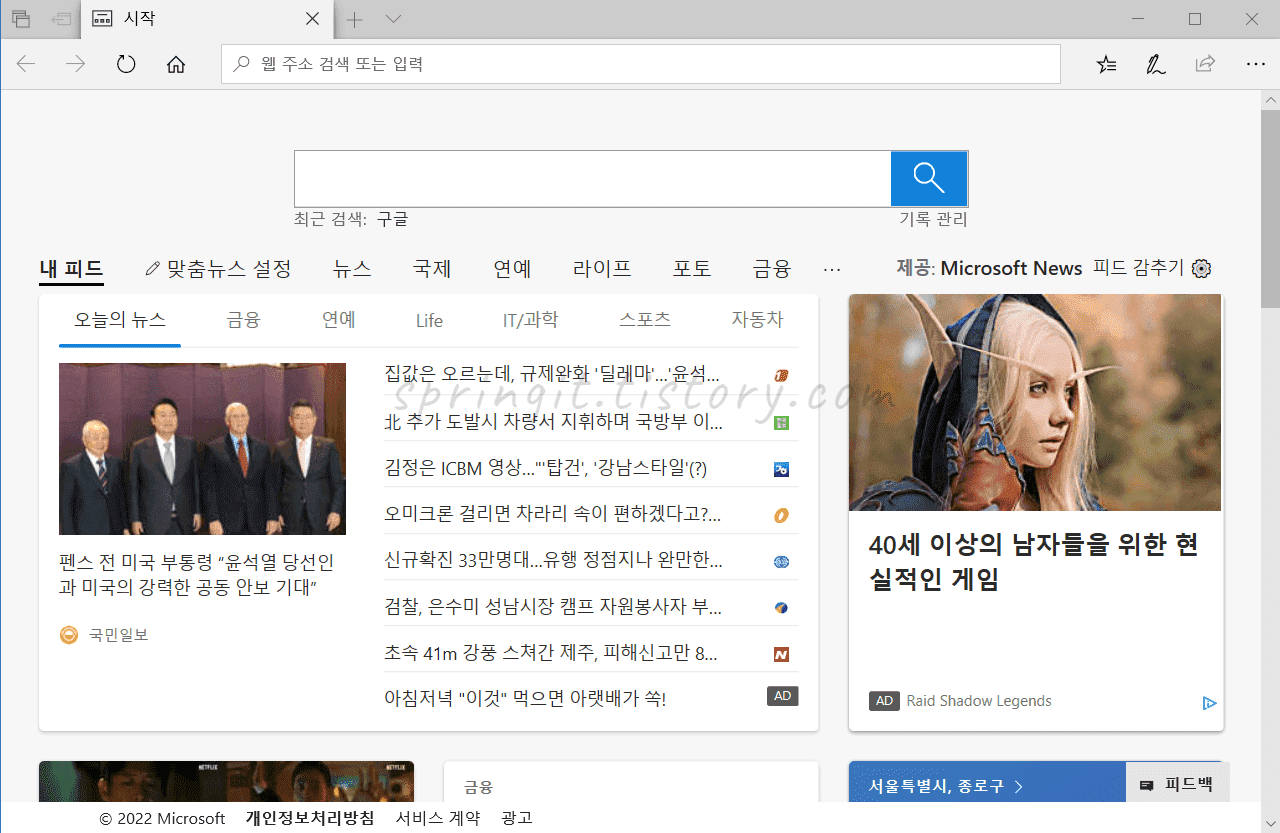Open the 40세 이상의 남자들을 위한 ad title
This screenshot has height=833, width=1280.
1034,562
